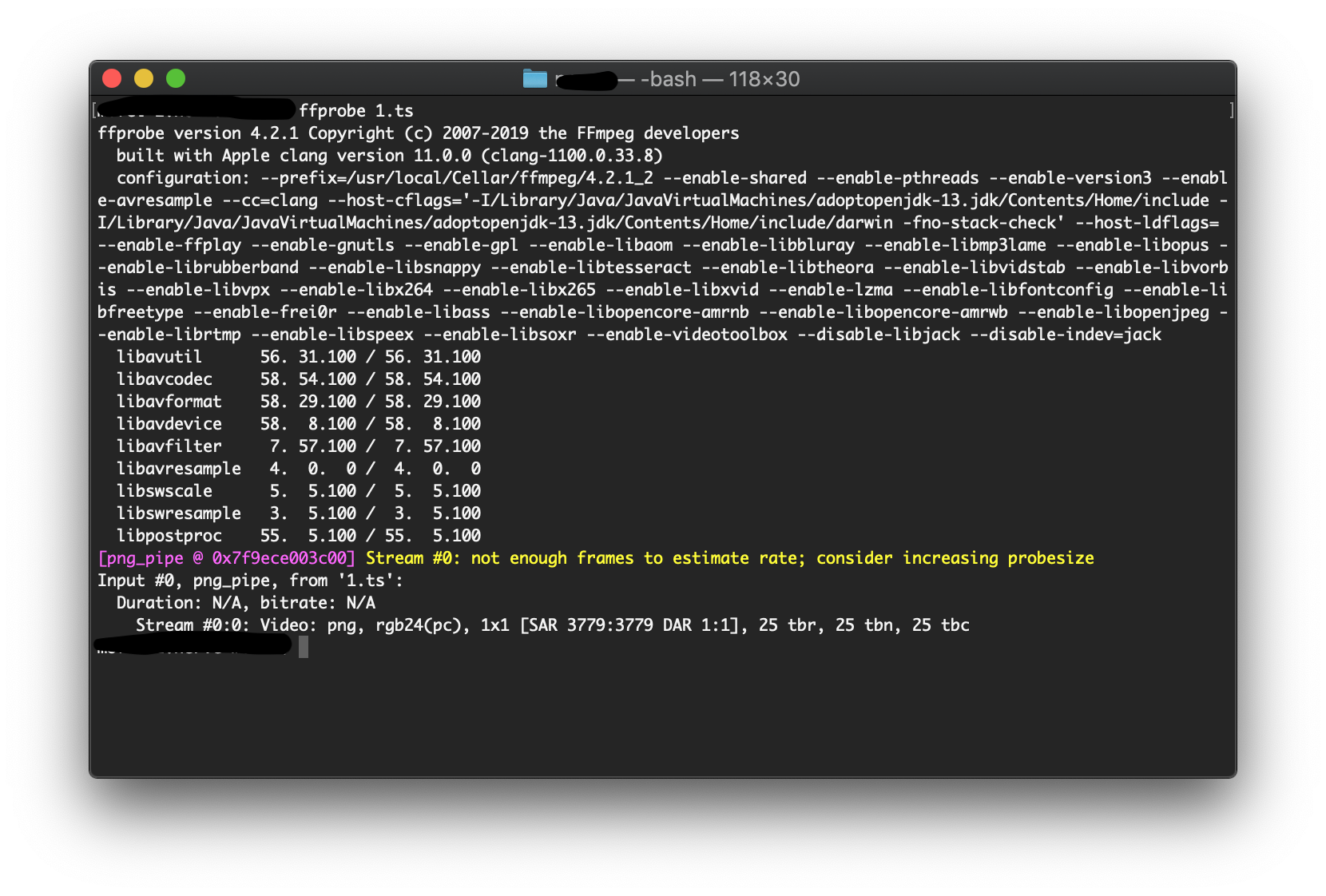Click the 'libavdevice' library name
The image size is (1326, 896).
click(x=169, y=424)
